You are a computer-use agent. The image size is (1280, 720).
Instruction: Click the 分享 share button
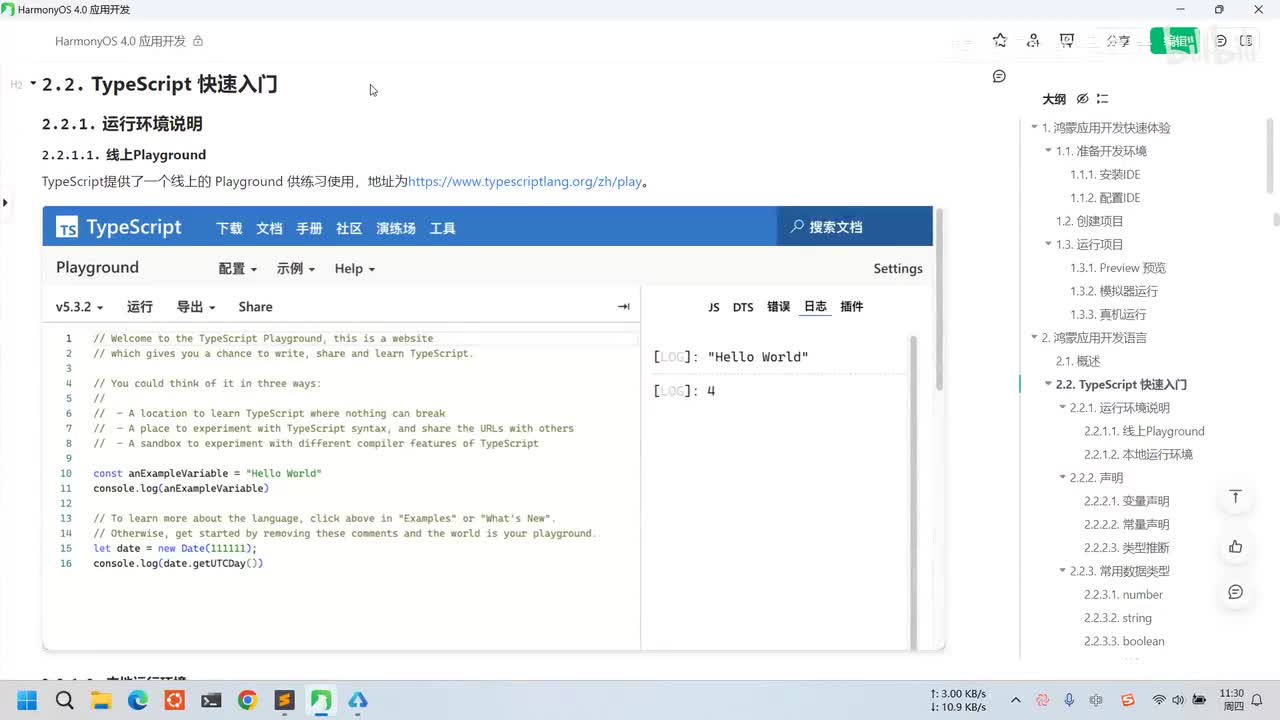pos(1118,41)
